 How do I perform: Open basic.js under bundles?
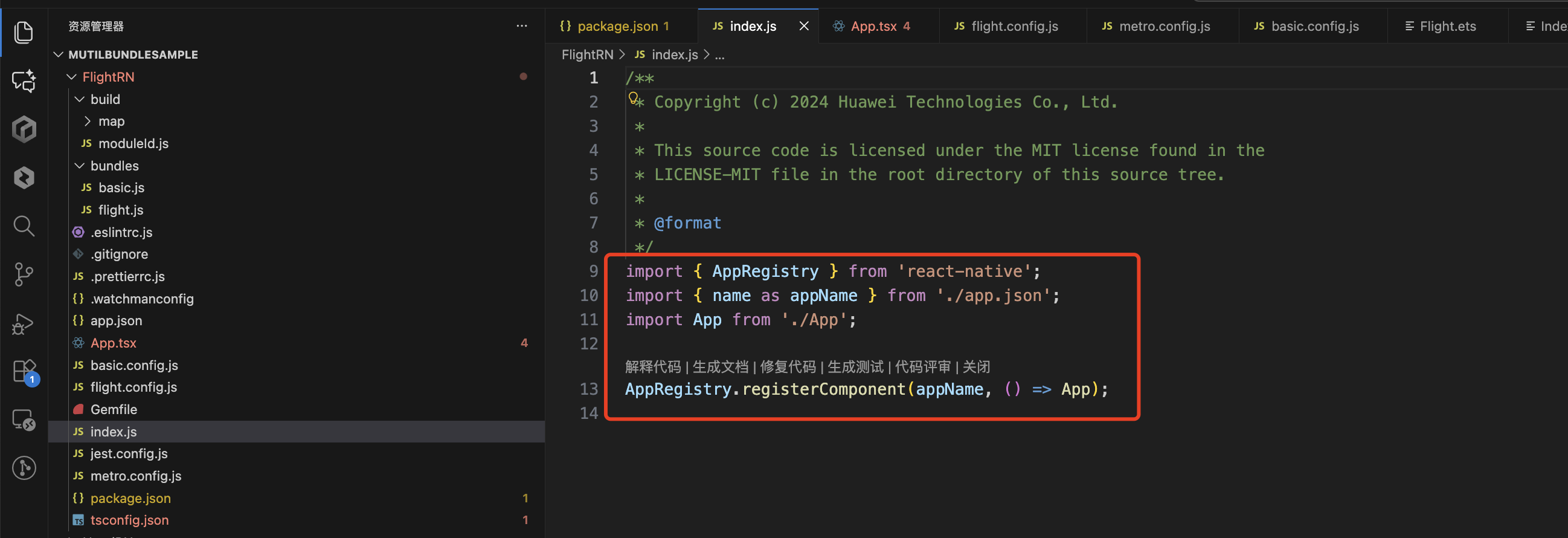pyautogui.click(x=121, y=187)
